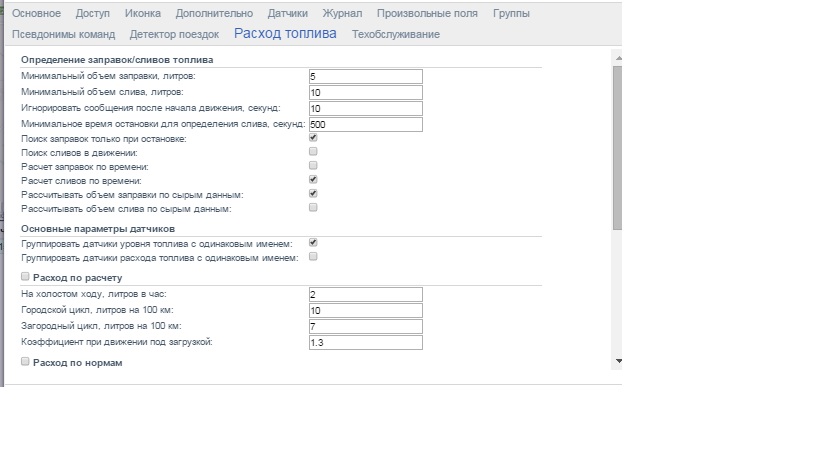Toggle Расчет сливов по времени checkbox
This screenshot has width=819, height=460.
pos(314,180)
